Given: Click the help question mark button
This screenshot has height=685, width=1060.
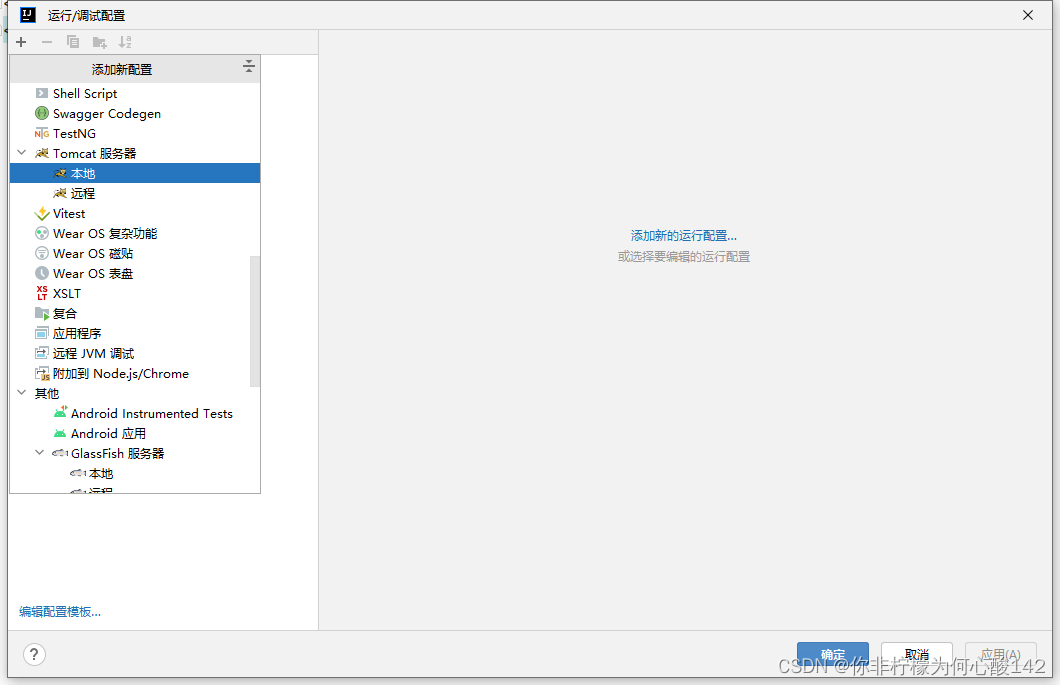Looking at the screenshot, I should point(34,654).
